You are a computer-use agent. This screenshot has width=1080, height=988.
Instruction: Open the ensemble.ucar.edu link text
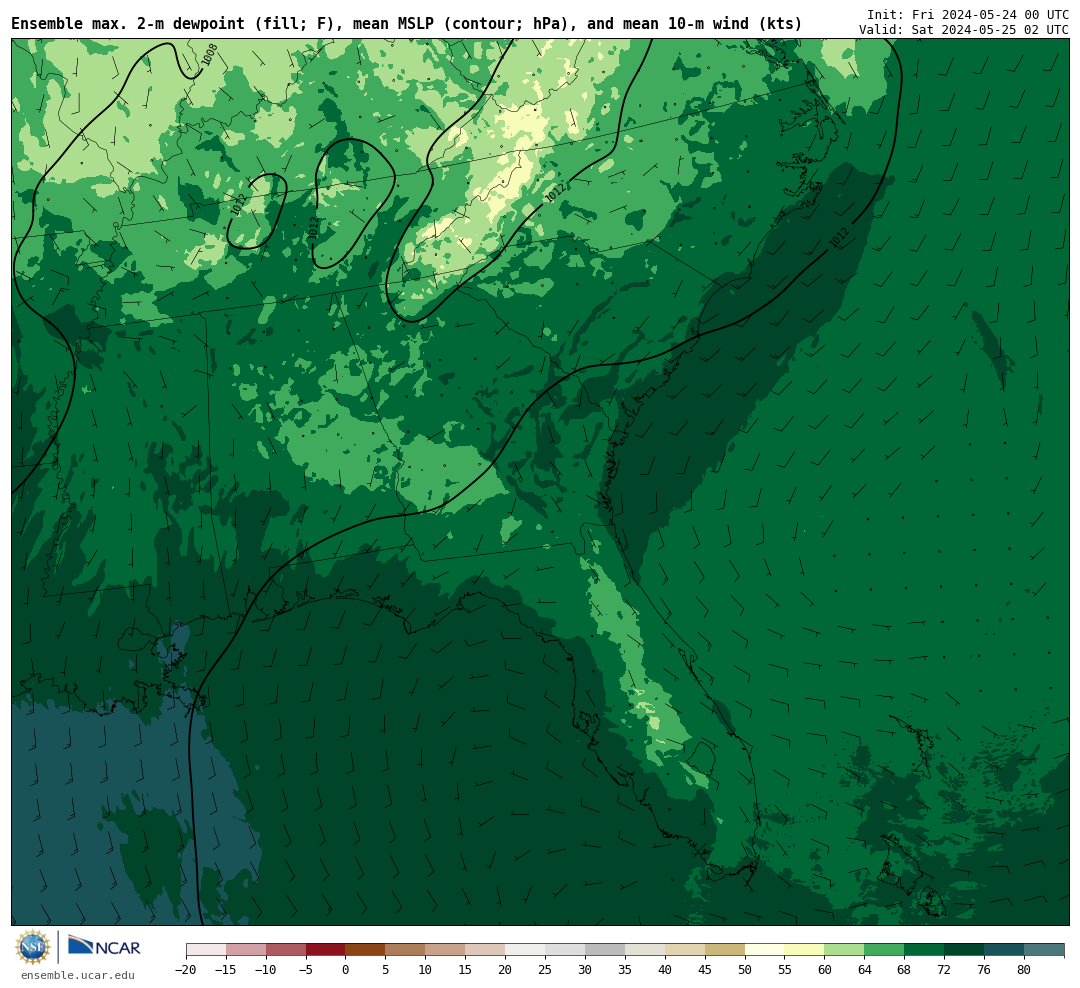click(x=78, y=975)
